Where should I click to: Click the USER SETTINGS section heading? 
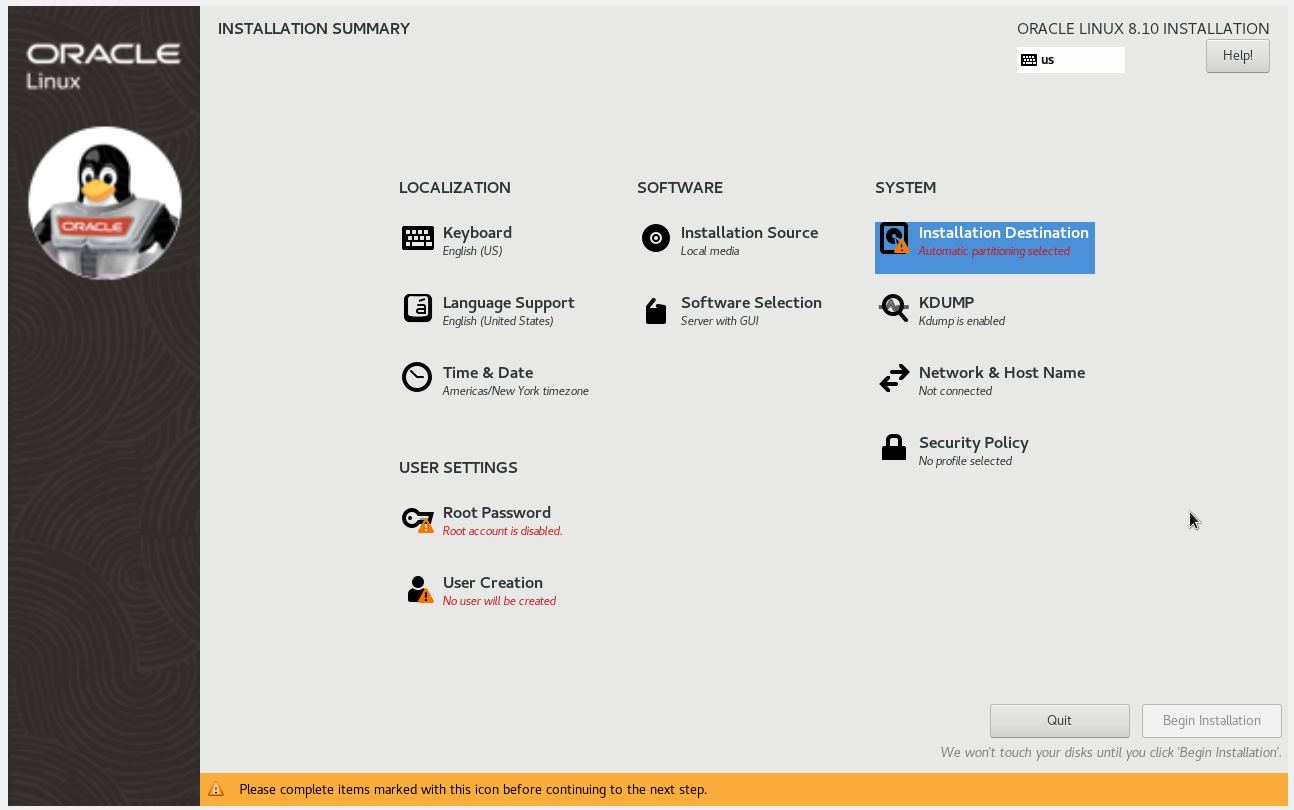click(458, 468)
